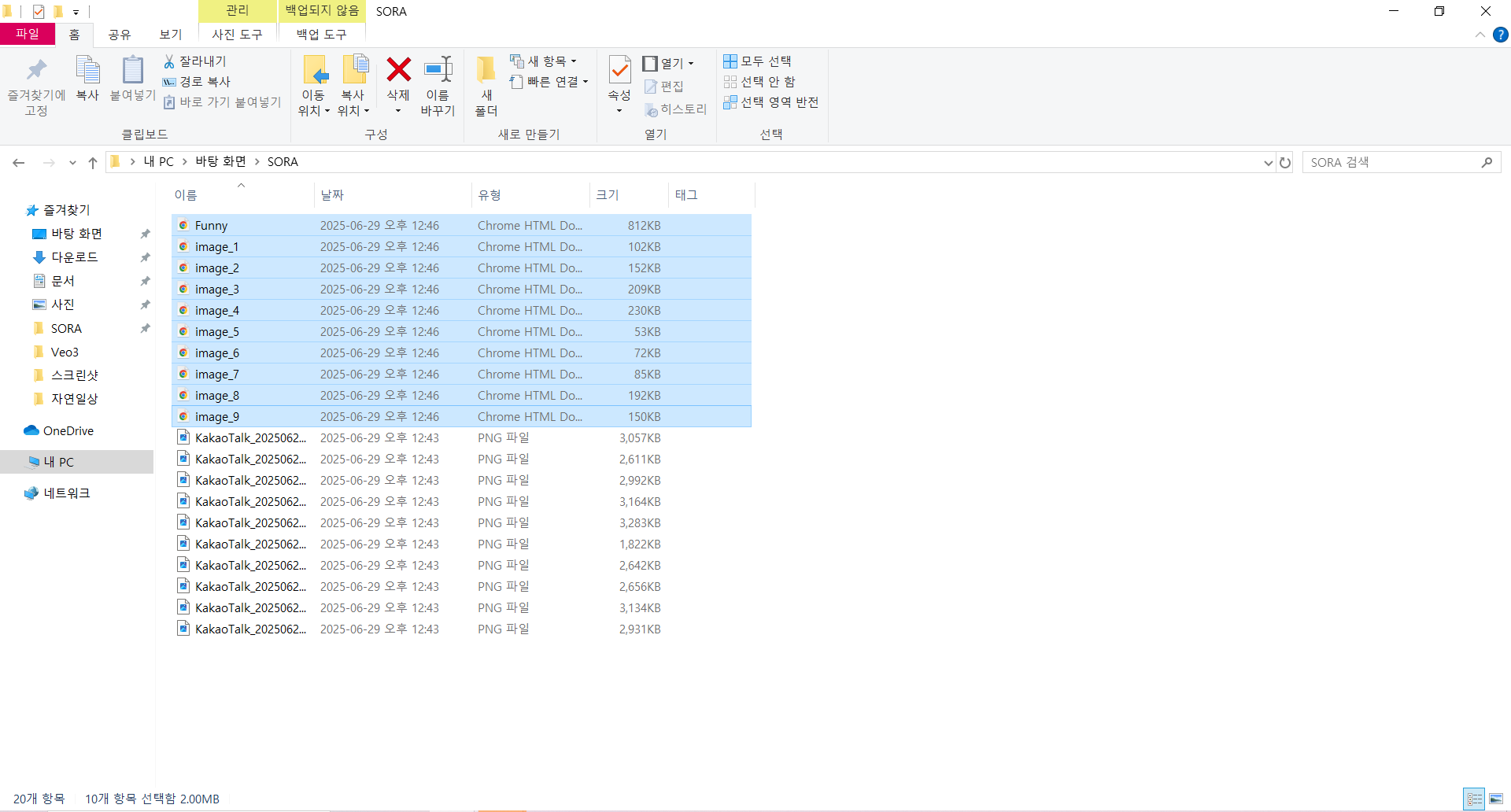Click the Edit (편집) button
The image size is (1511, 812).
click(664, 86)
